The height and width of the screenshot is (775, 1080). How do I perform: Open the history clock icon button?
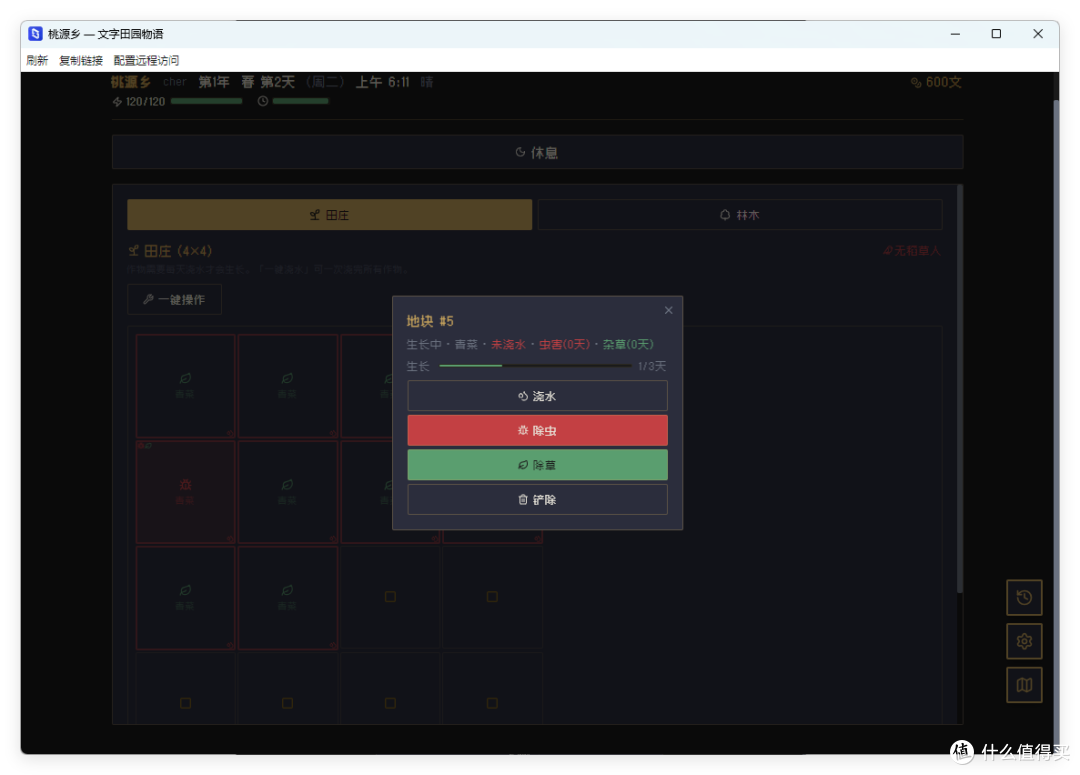(1024, 597)
